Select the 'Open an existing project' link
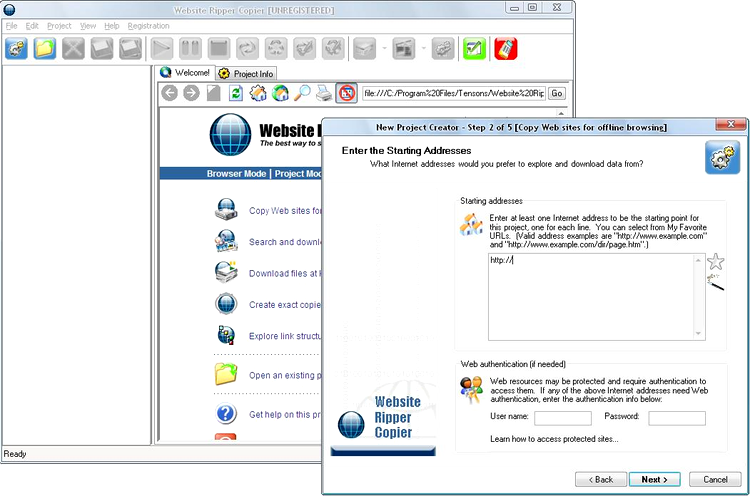750x496 pixels. (285, 376)
